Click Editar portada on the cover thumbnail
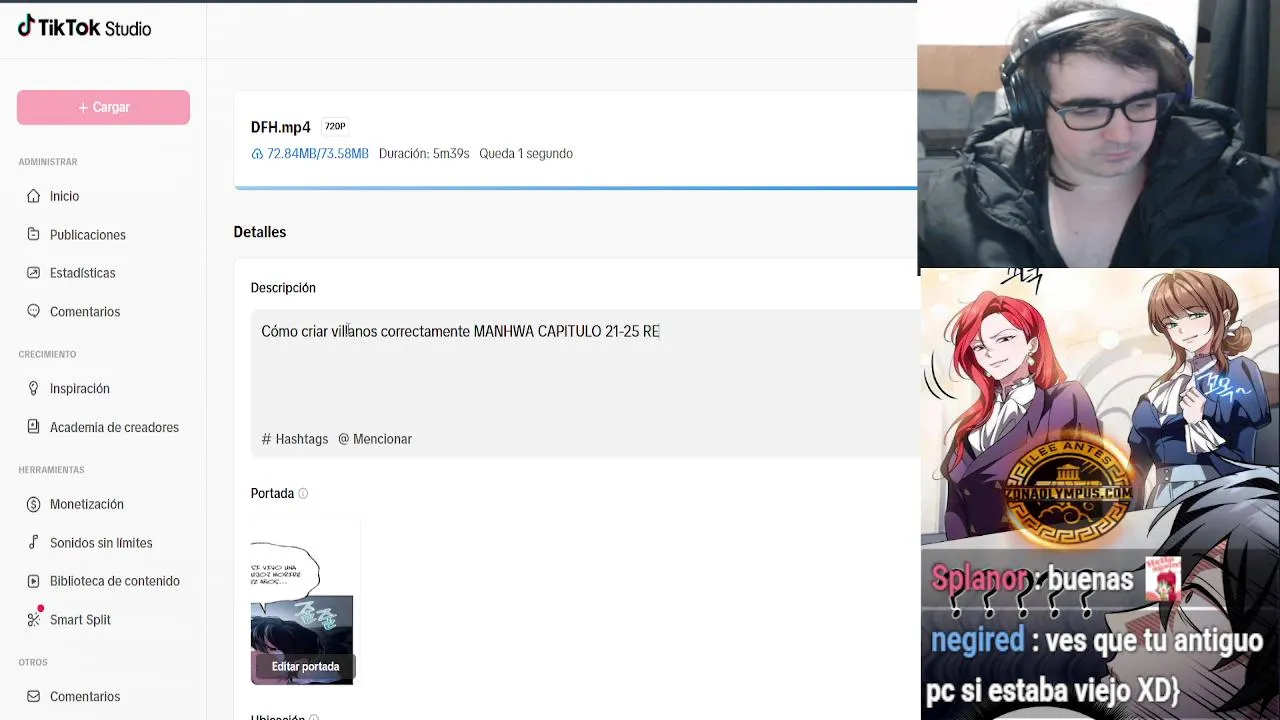 tap(305, 666)
